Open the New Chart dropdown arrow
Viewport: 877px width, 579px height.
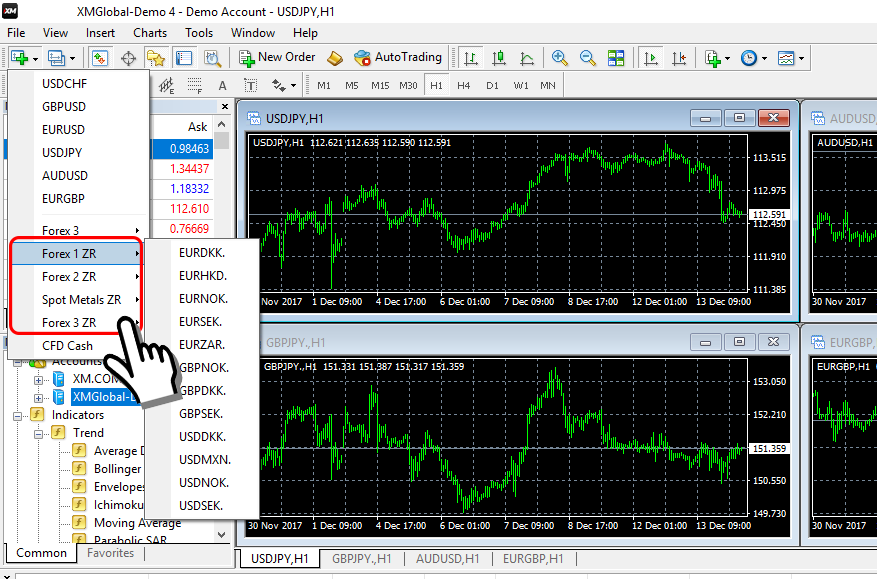(35, 59)
